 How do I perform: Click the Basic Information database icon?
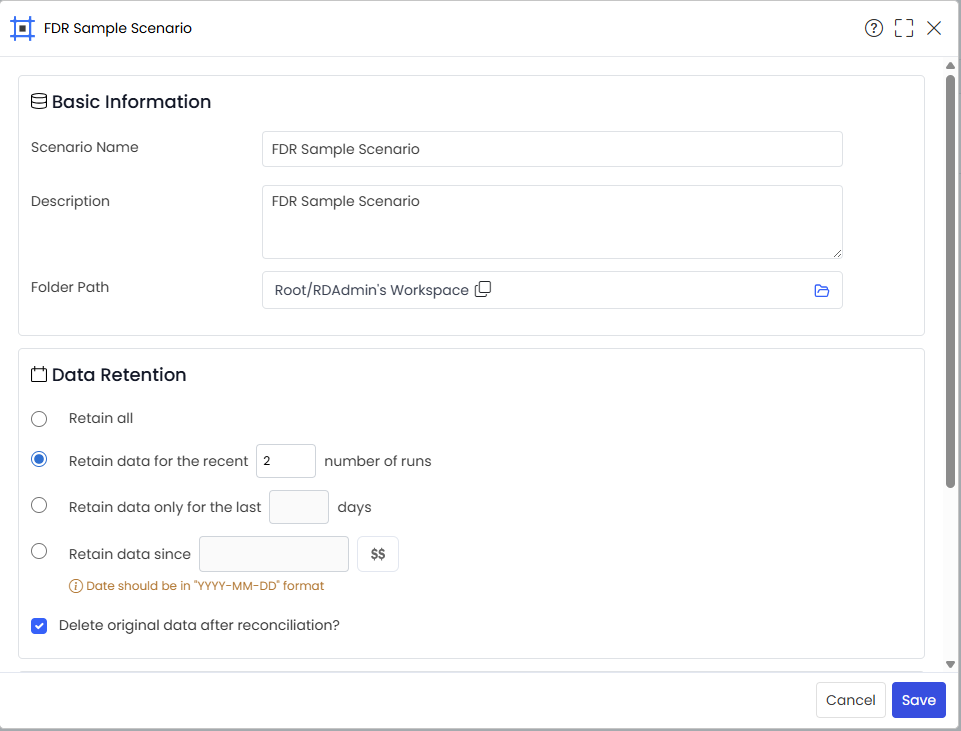coord(39,101)
